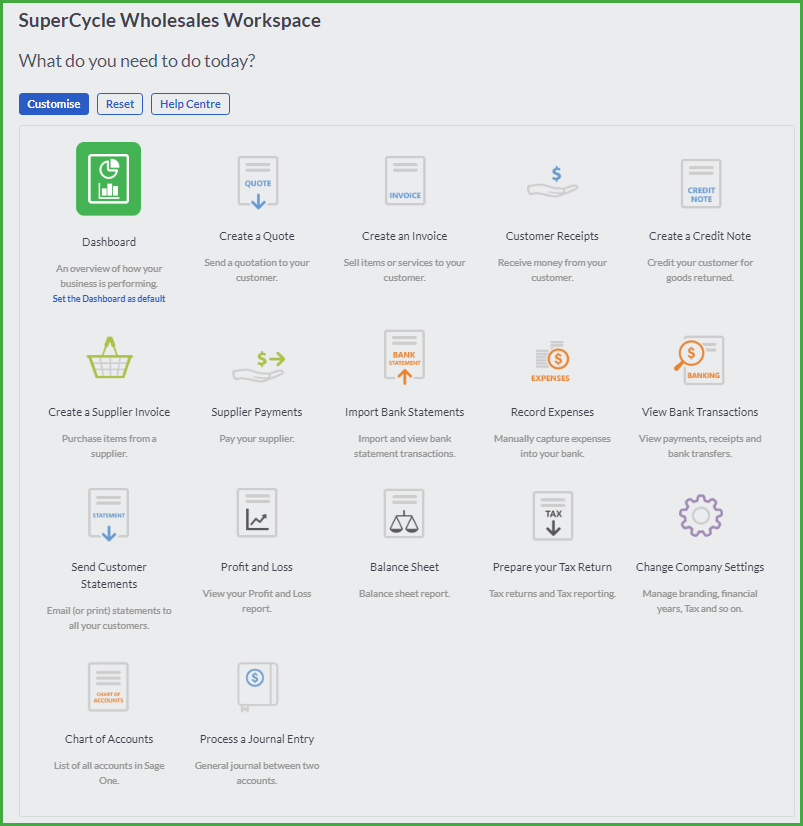Click the Create a Quote document icon

258,183
